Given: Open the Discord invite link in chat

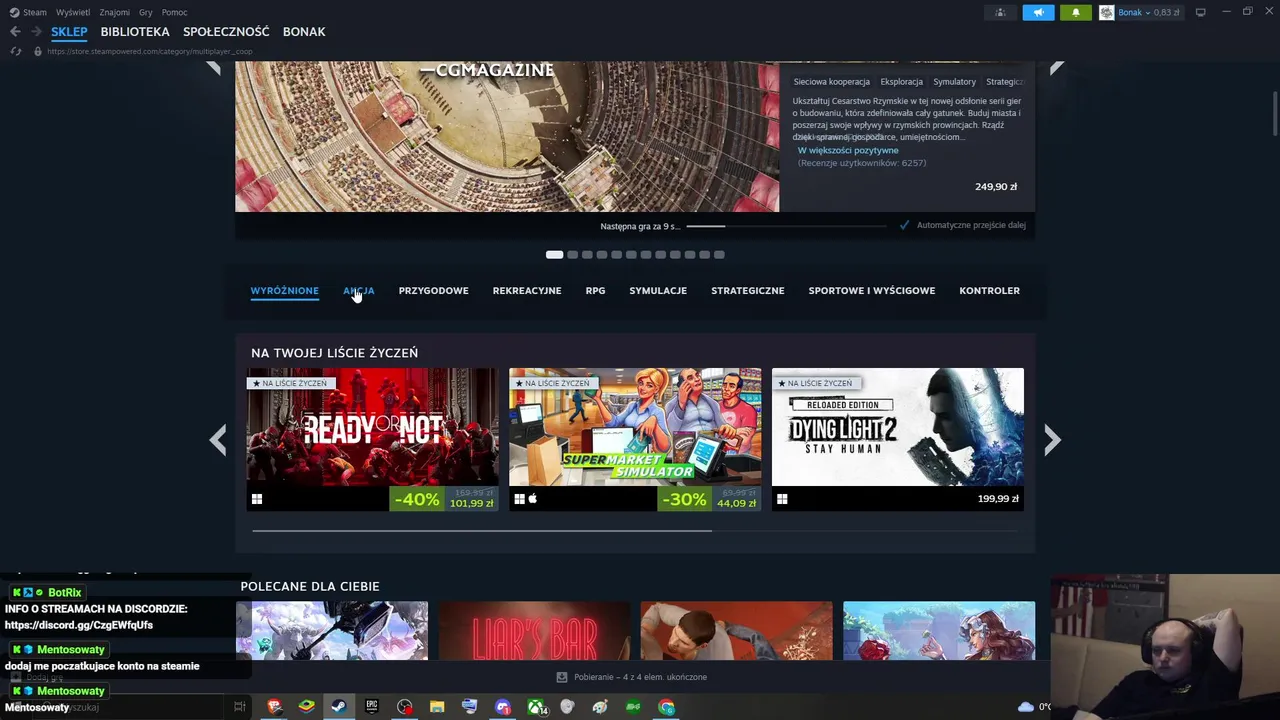Looking at the screenshot, I should [79, 625].
